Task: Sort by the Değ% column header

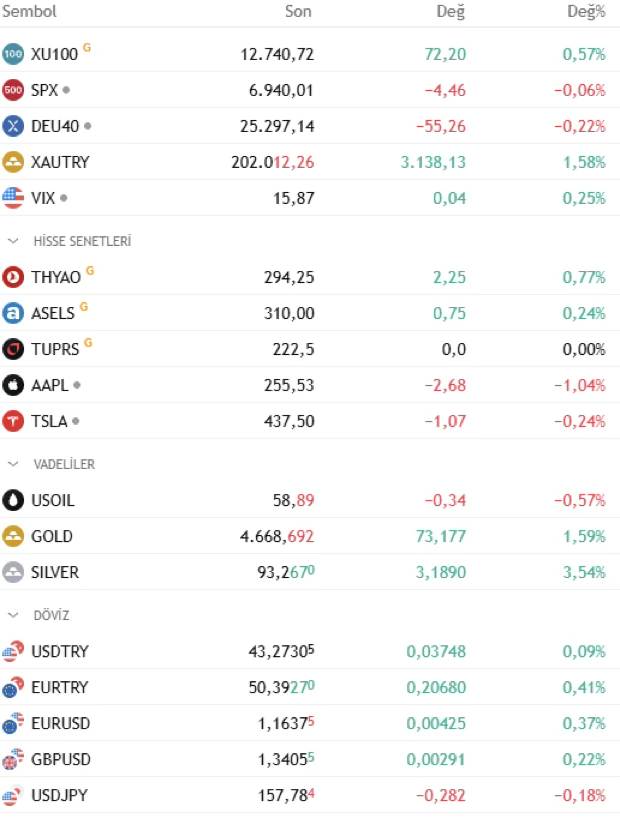Action: point(586,12)
